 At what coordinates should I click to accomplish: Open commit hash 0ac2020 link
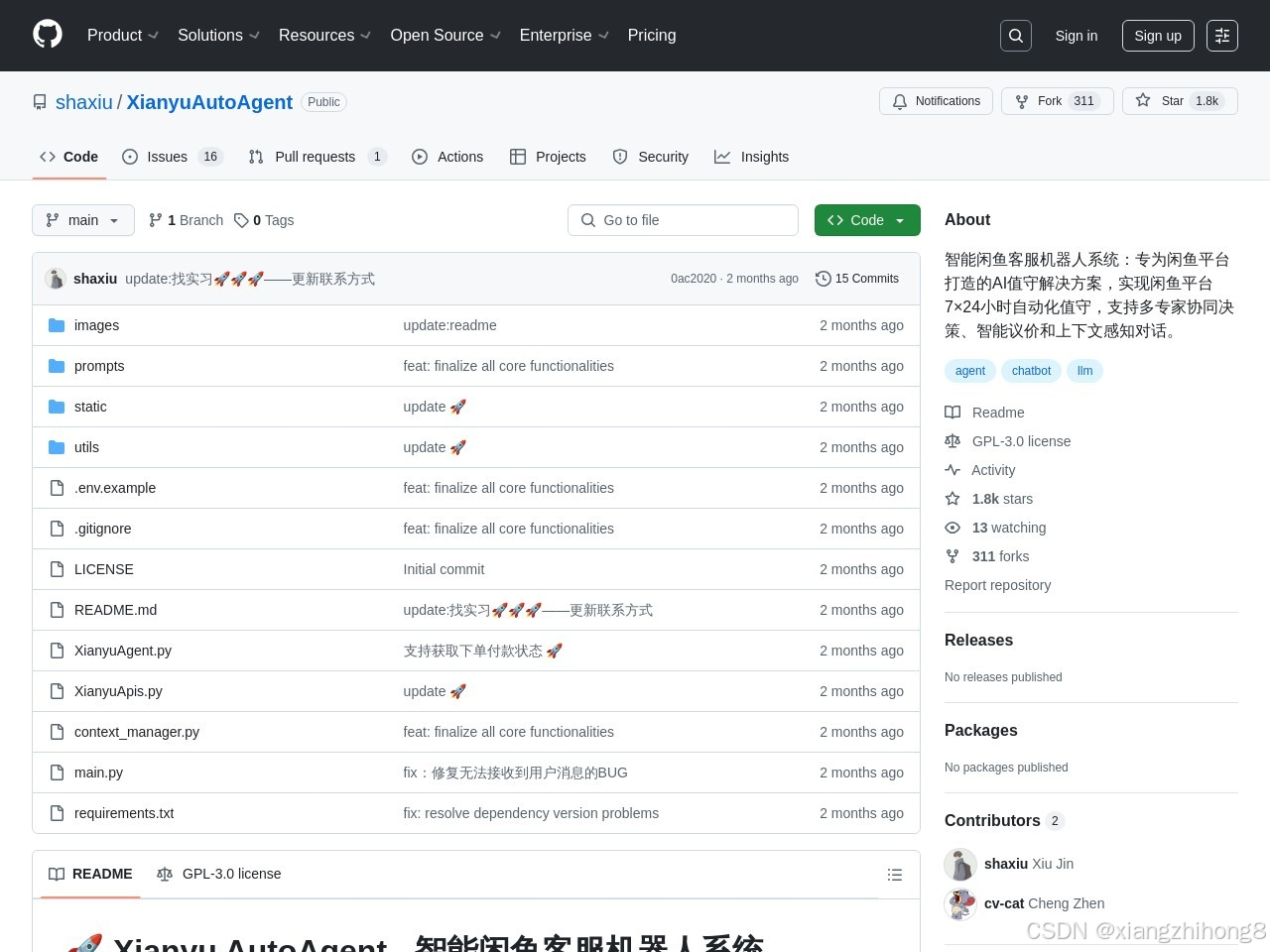(x=694, y=279)
